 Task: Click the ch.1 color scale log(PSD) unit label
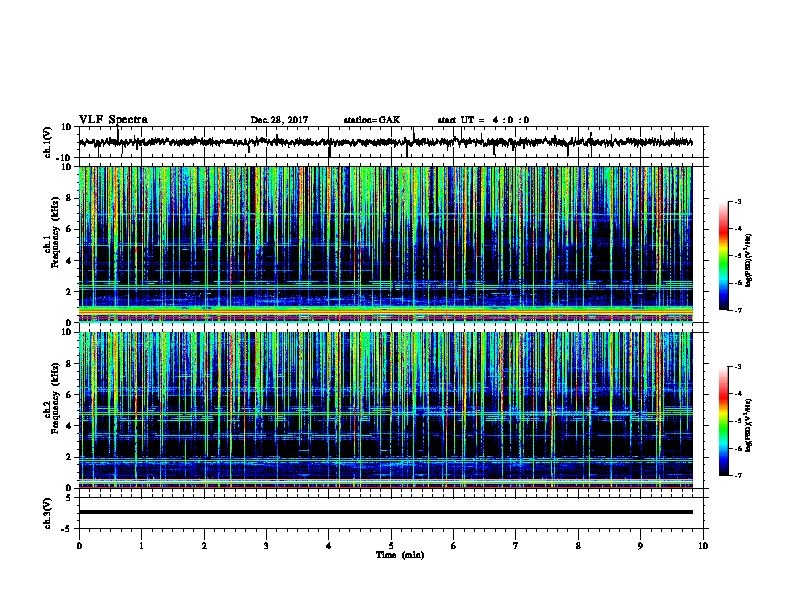749,260
